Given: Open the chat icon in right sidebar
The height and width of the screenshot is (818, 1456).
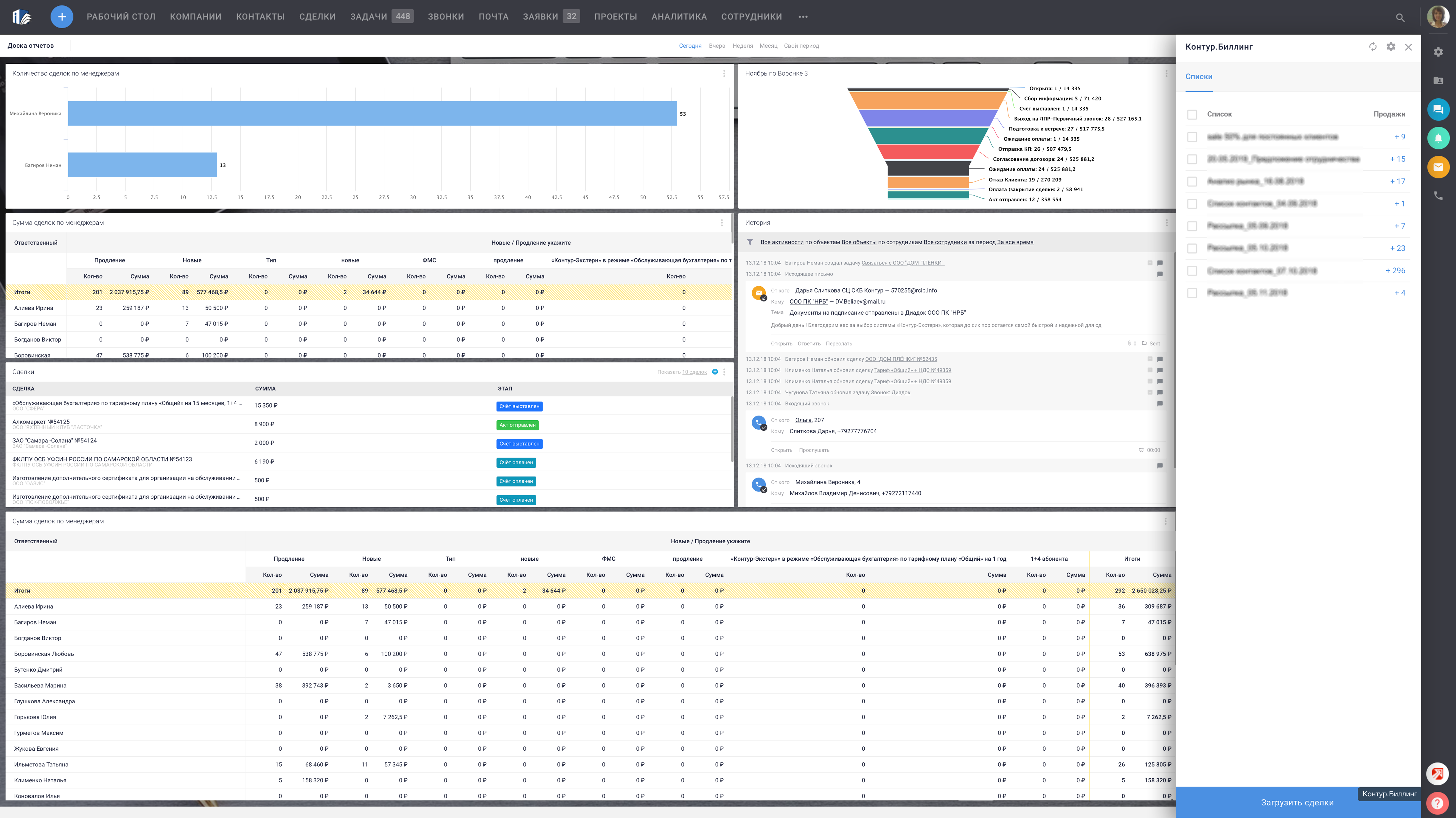Looking at the screenshot, I should (x=1438, y=109).
